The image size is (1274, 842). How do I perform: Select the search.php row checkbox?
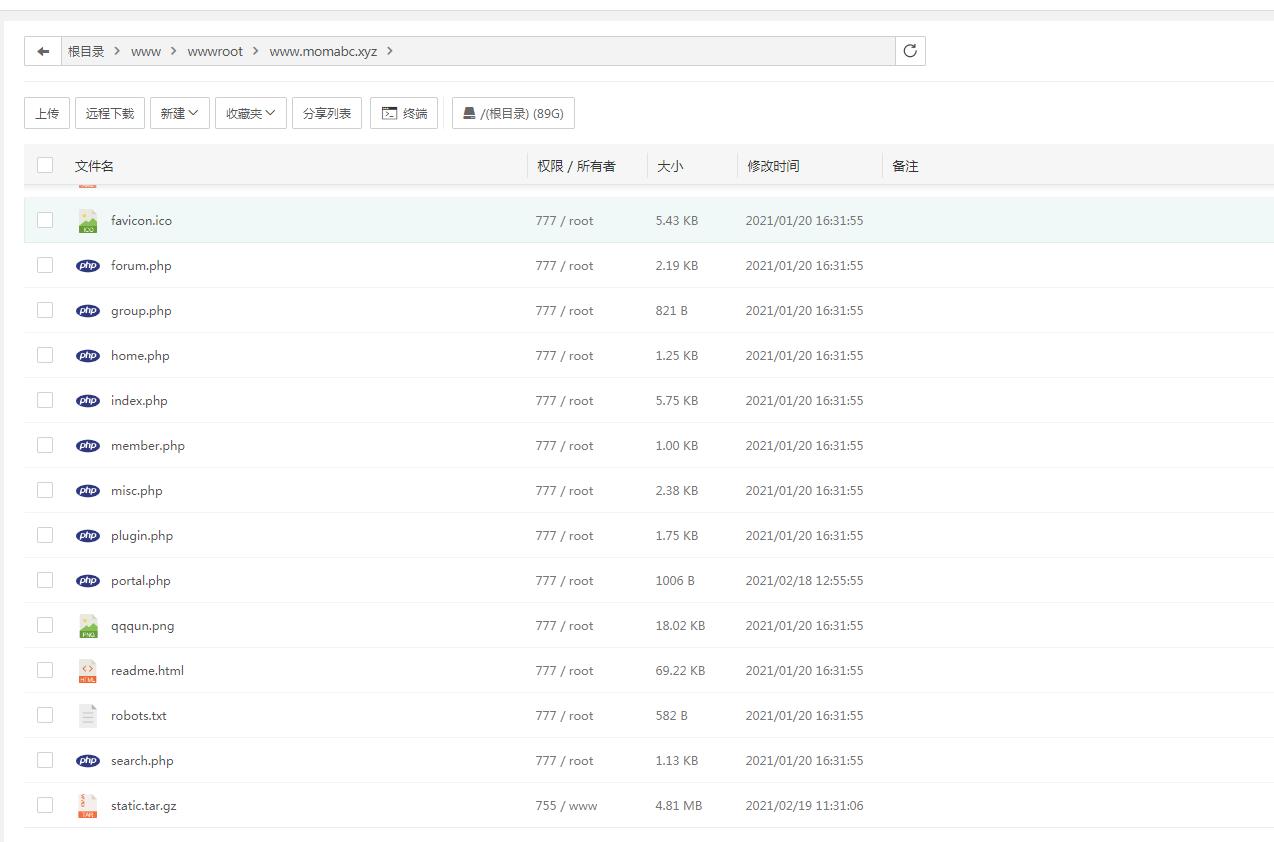tap(45, 760)
